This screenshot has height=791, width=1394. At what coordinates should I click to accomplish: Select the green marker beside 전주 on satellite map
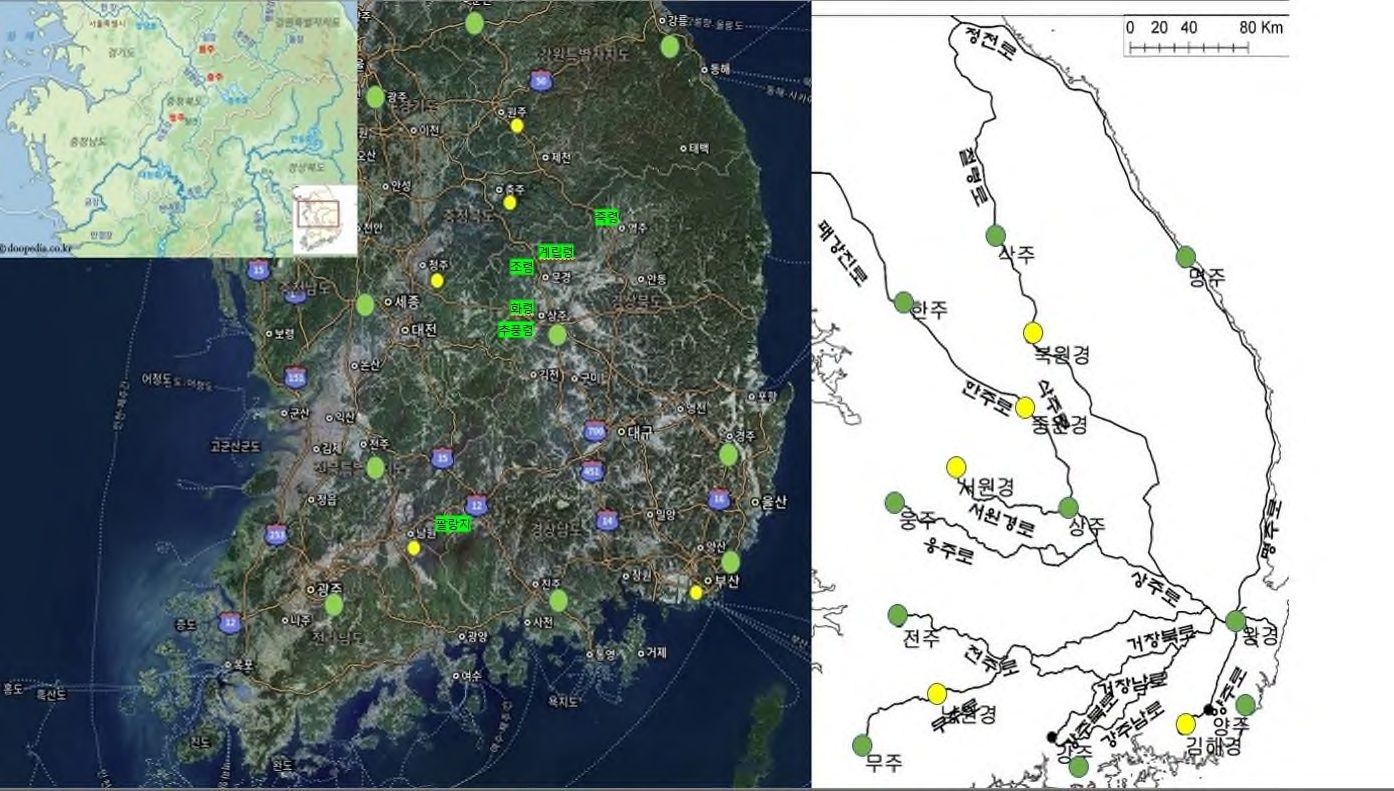point(376,467)
